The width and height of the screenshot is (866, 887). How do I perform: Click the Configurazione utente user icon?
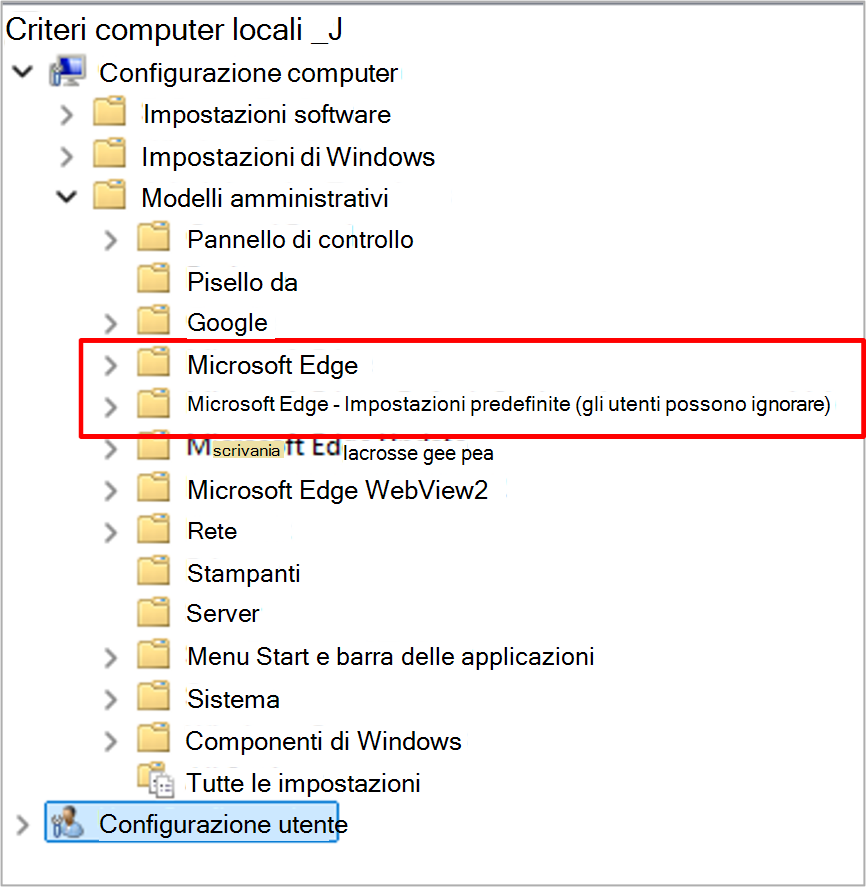(67, 822)
